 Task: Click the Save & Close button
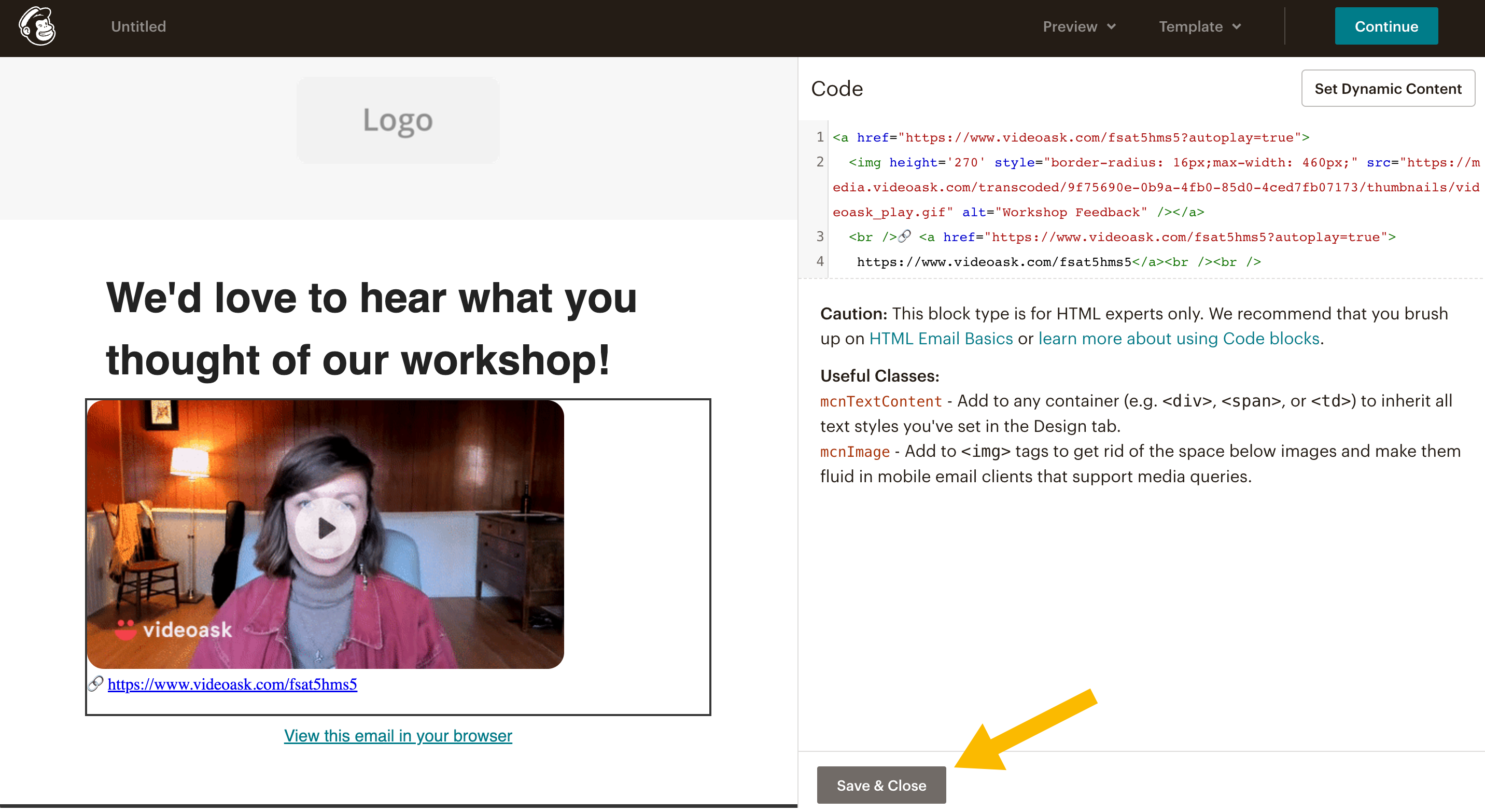(x=881, y=785)
